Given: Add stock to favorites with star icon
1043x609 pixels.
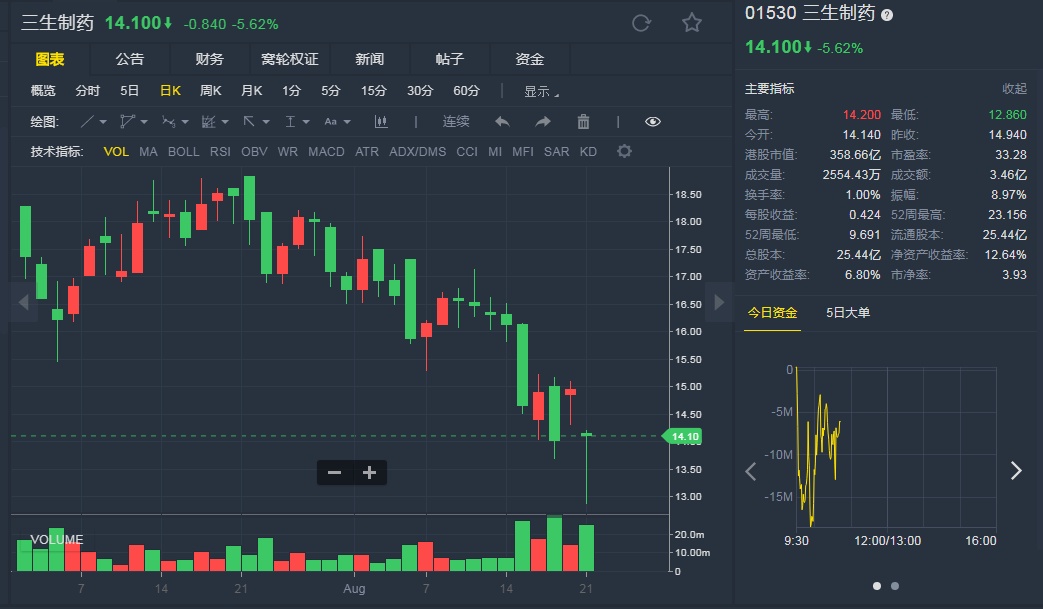Looking at the screenshot, I should coord(692,23).
